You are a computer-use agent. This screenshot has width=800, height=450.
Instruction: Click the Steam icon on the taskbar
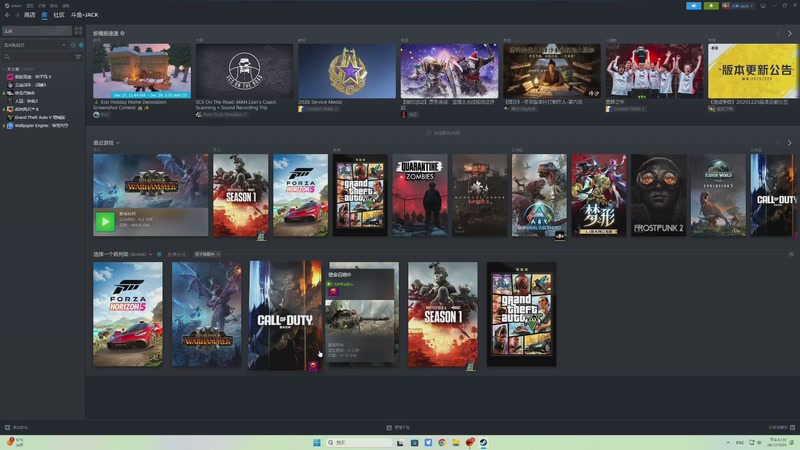[483, 442]
